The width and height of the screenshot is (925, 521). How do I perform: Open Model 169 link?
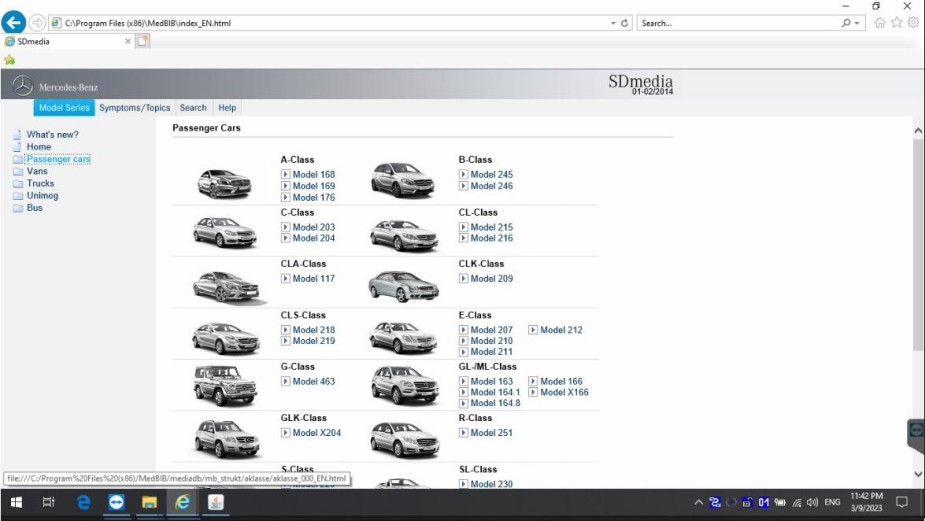314,186
